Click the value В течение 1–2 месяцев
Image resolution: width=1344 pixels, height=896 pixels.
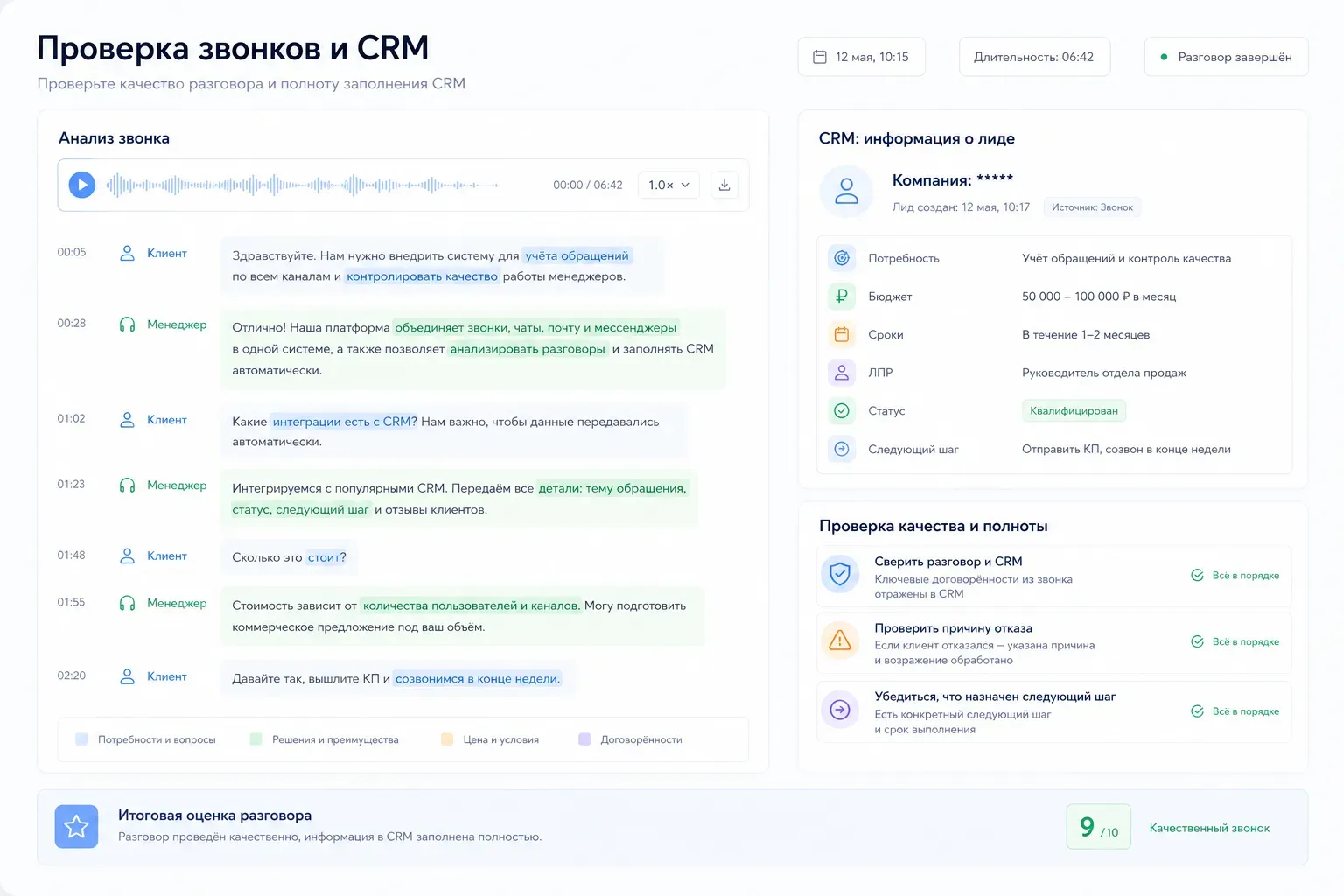(x=1086, y=335)
